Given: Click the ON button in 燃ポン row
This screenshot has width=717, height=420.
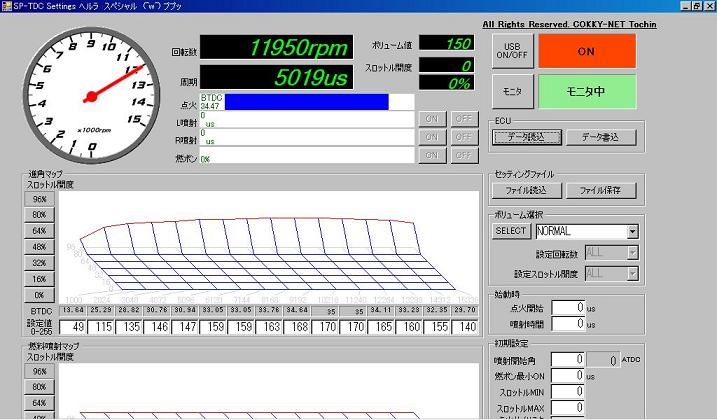Looking at the screenshot, I should pyautogui.click(x=432, y=155).
